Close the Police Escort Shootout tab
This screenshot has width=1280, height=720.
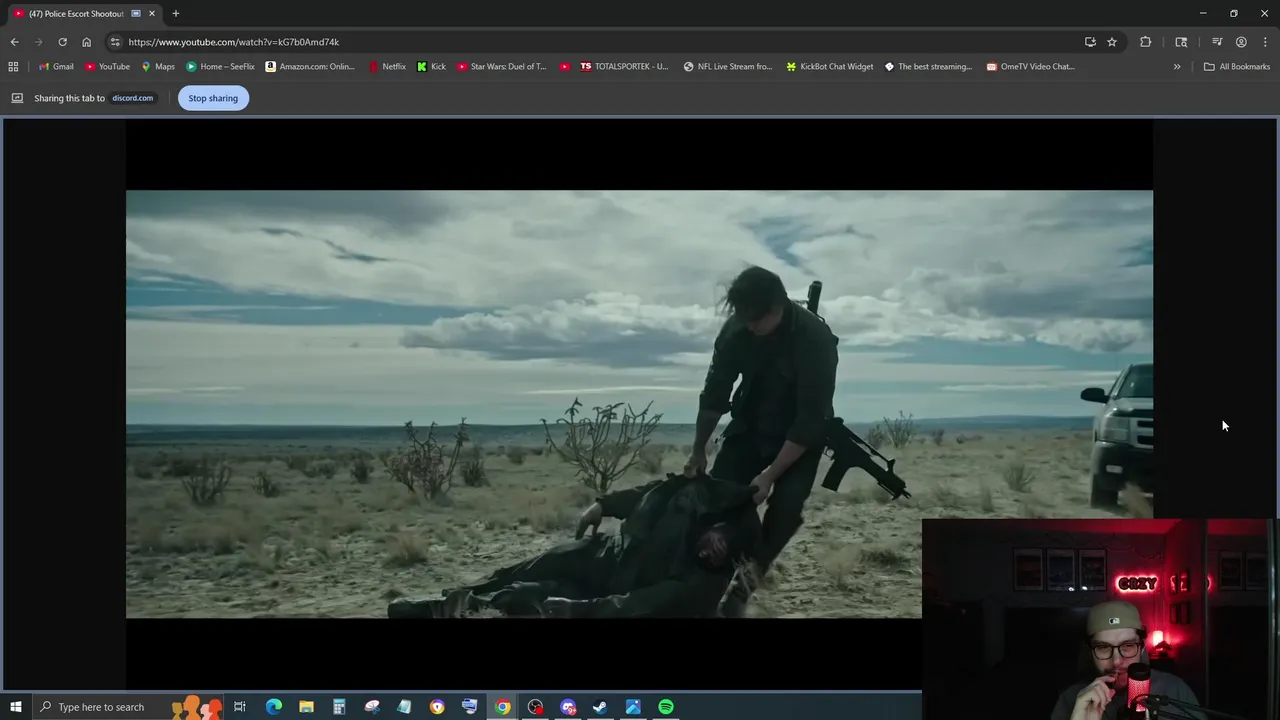click(152, 14)
